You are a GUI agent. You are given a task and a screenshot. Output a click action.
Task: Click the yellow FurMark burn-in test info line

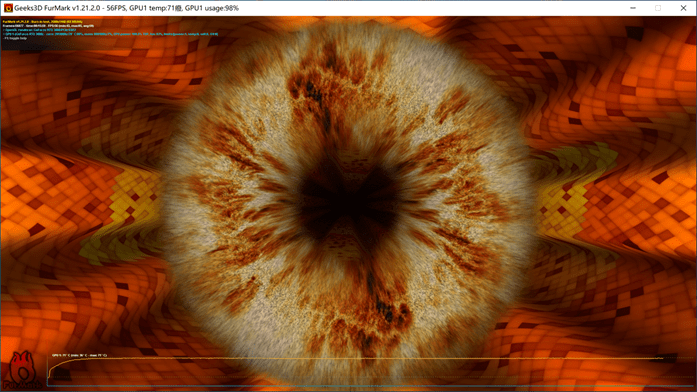tap(43, 21)
